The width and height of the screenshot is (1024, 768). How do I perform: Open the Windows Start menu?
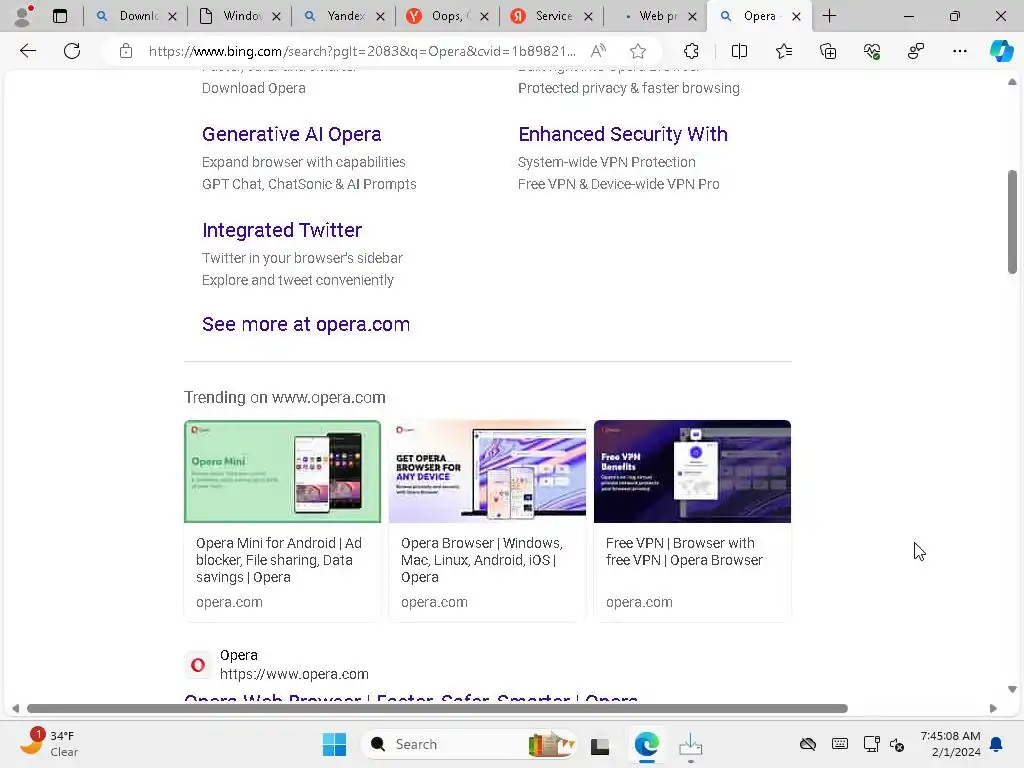tap(334, 744)
